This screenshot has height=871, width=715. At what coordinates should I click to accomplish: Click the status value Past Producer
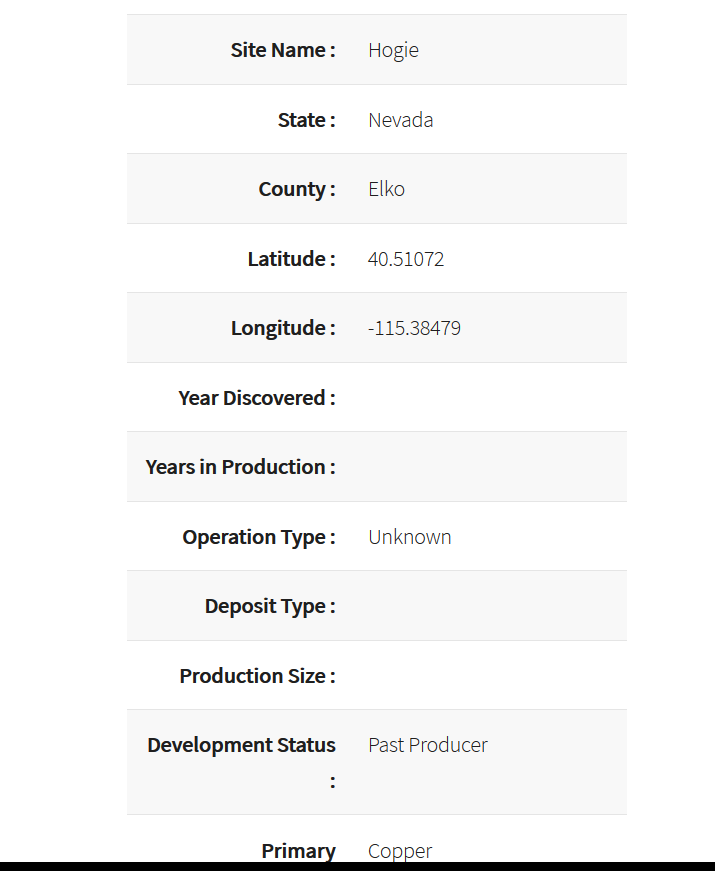tap(428, 745)
